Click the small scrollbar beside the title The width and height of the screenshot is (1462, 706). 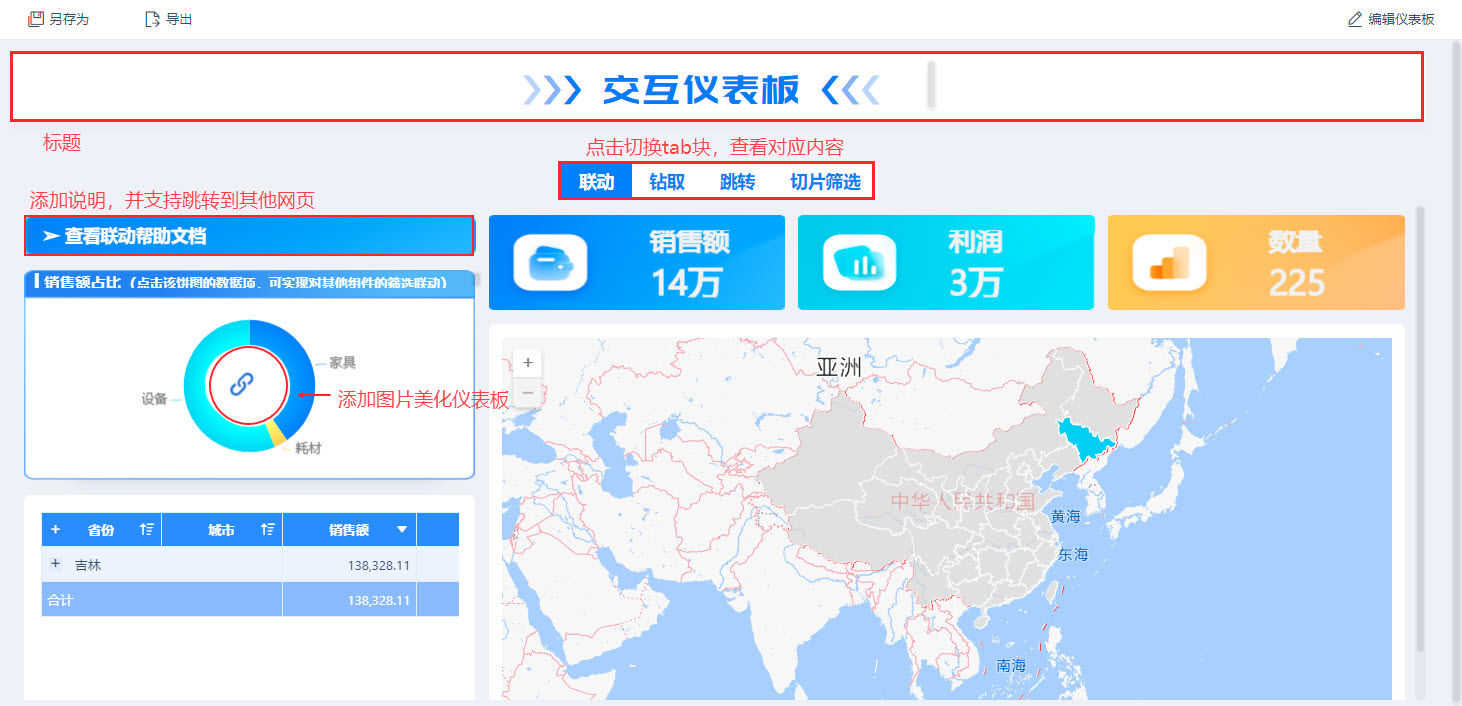click(x=931, y=84)
